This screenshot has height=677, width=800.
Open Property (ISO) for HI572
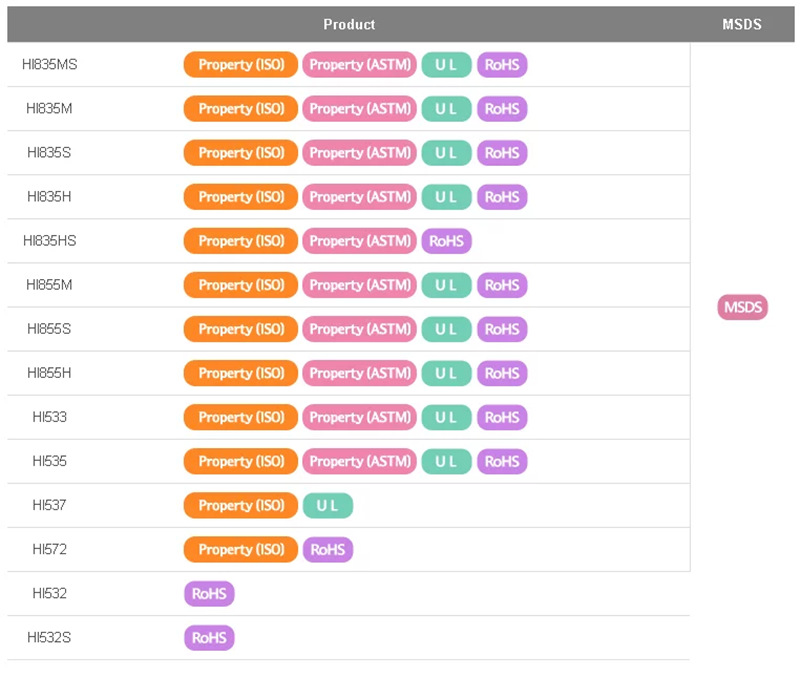[x=241, y=549]
